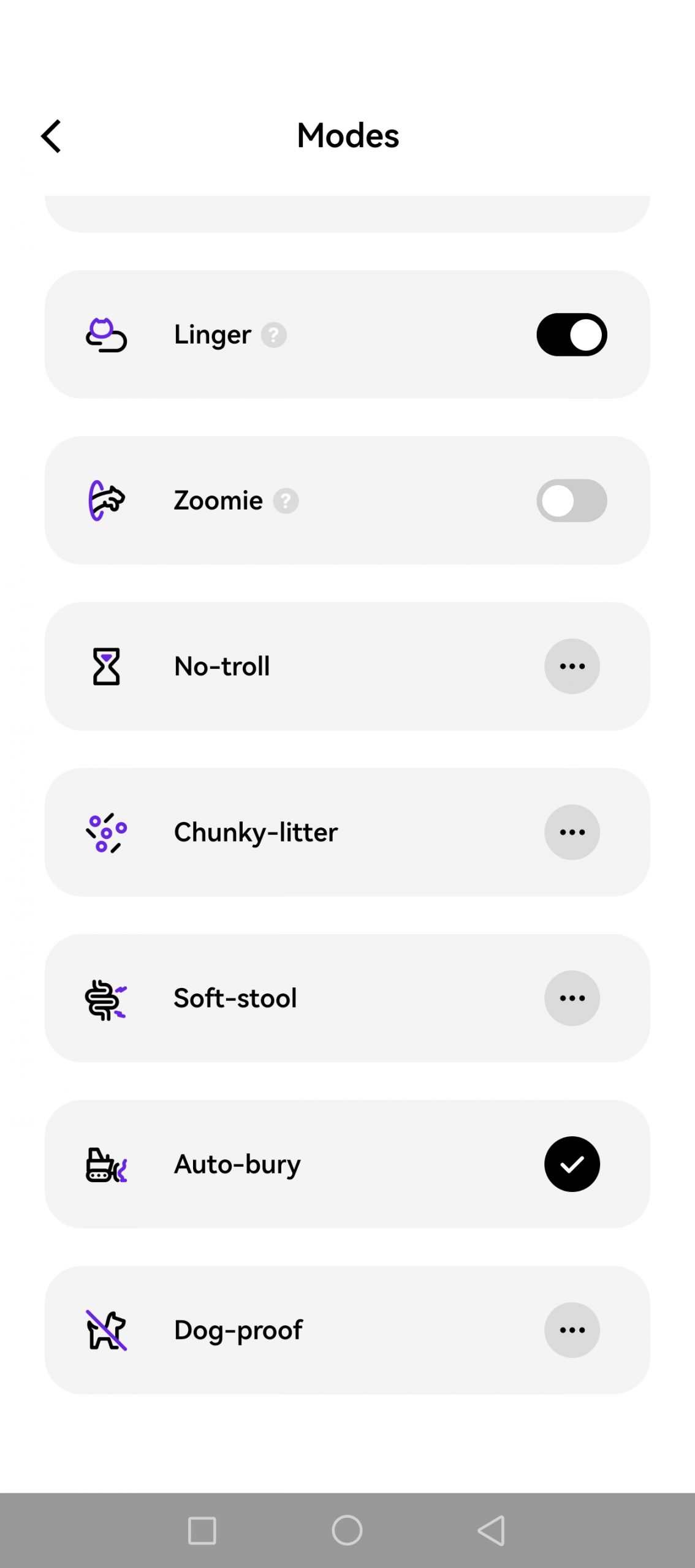The height and width of the screenshot is (1568, 695).
Task: Tap the Dog-proof crossed dog icon
Action: [106, 1330]
